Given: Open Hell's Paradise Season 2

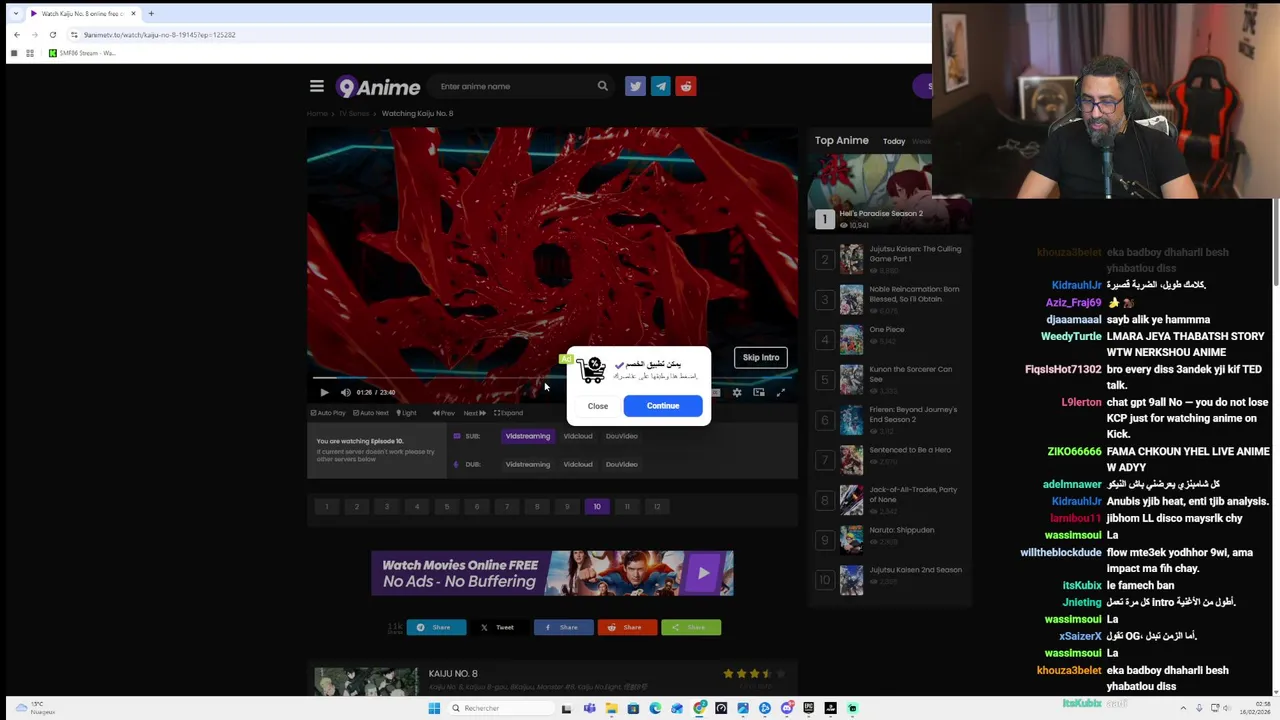Looking at the screenshot, I should pyautogui.click(x=880, y=213).
